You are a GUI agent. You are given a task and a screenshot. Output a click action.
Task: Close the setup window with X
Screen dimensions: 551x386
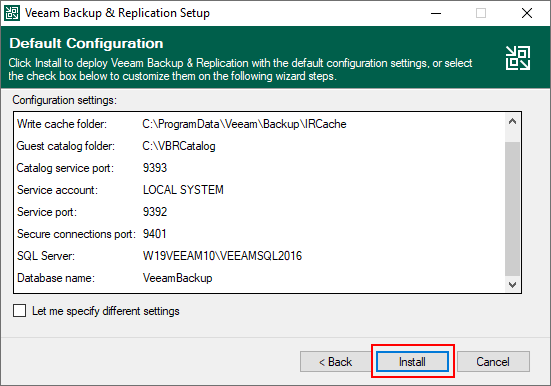(527, 13)
